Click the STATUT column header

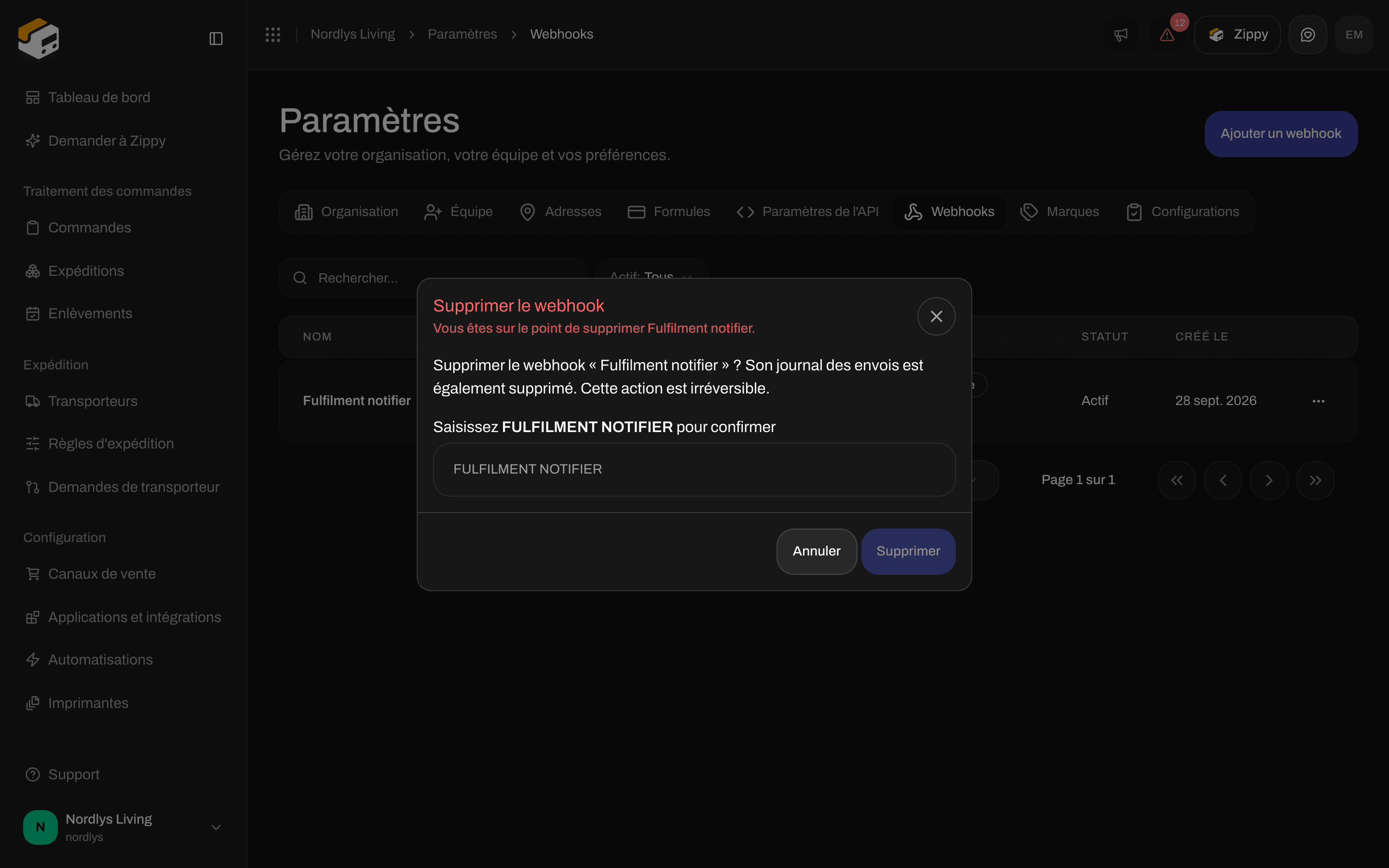tap(1104, 337)
